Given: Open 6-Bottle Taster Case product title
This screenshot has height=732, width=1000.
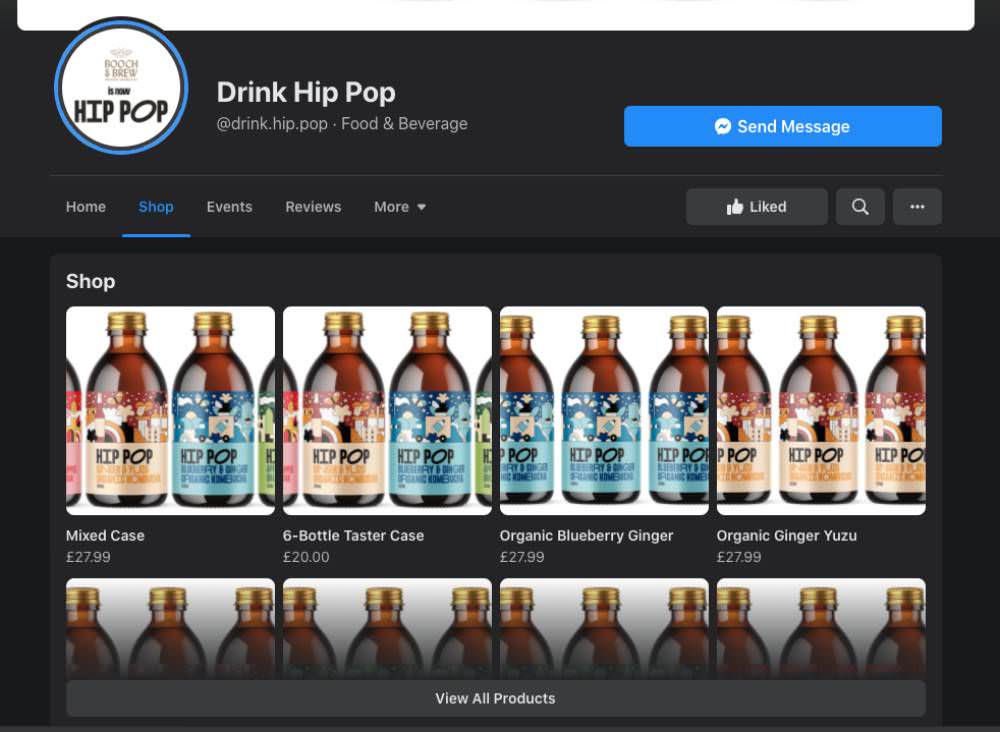Looking at the screenshot, I should click(x=353, y=536).
